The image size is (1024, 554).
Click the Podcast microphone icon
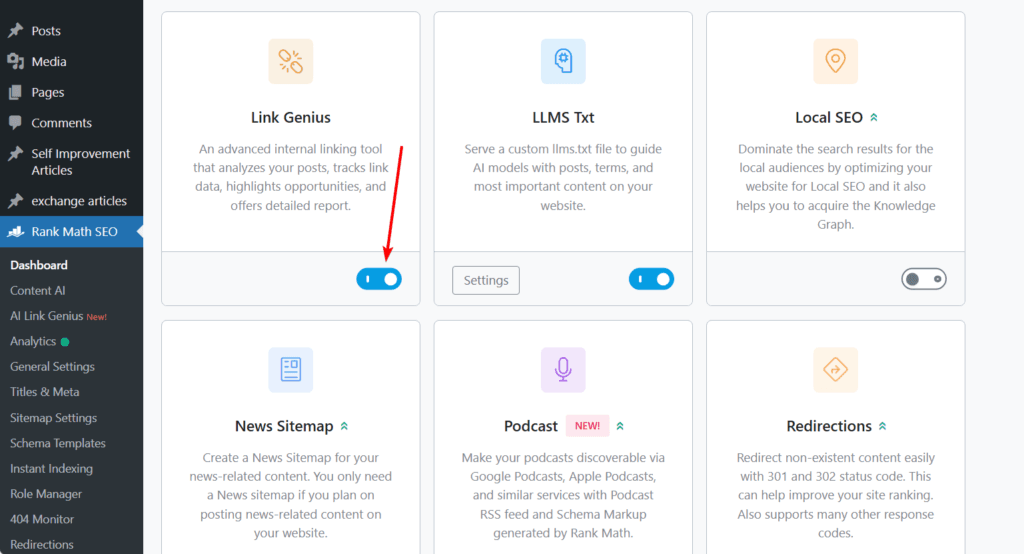pyautogui.click(x=563, y=370)
